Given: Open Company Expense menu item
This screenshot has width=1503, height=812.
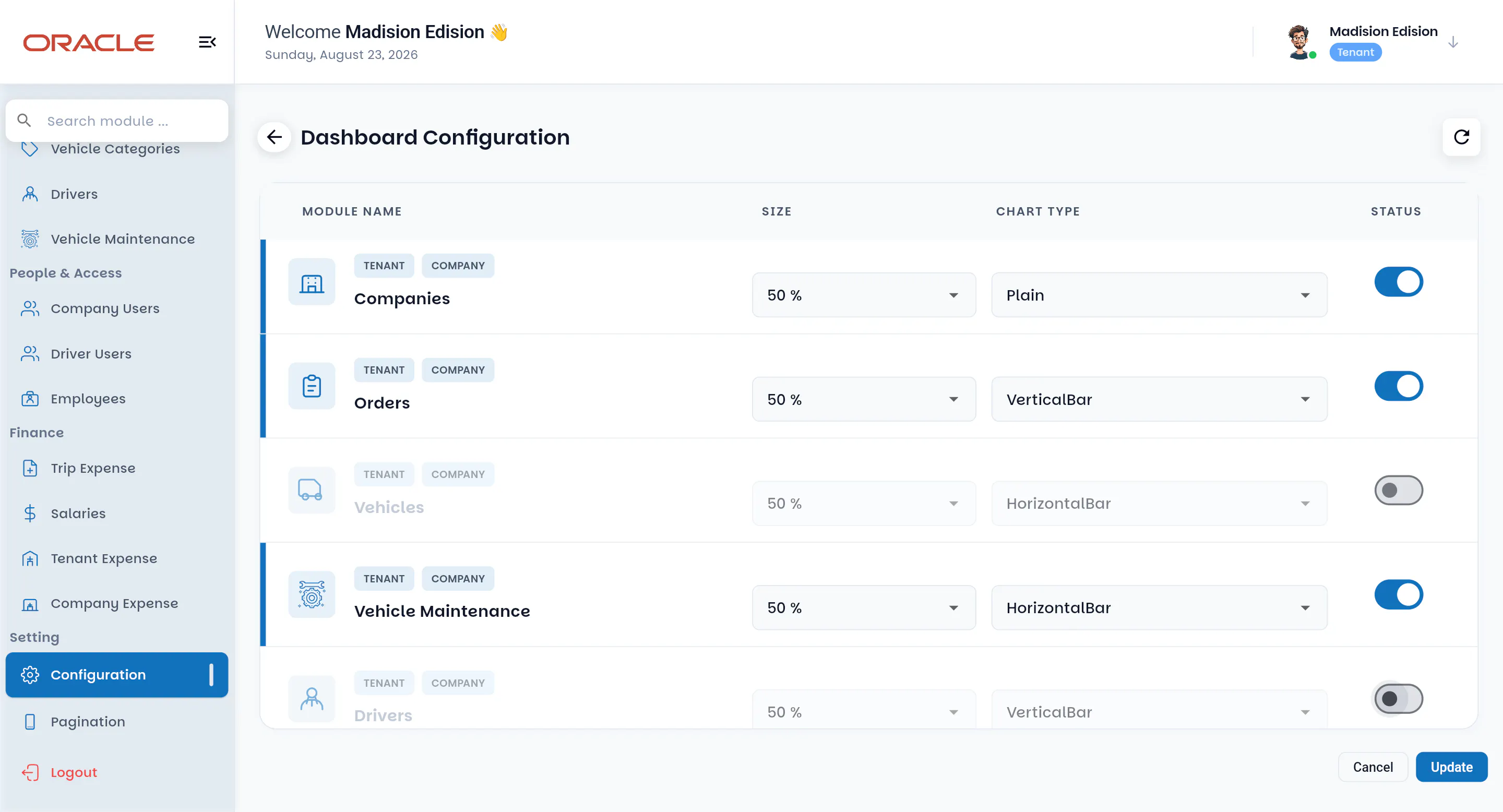Looking at the screenshot, I should [x=117, y=603].
